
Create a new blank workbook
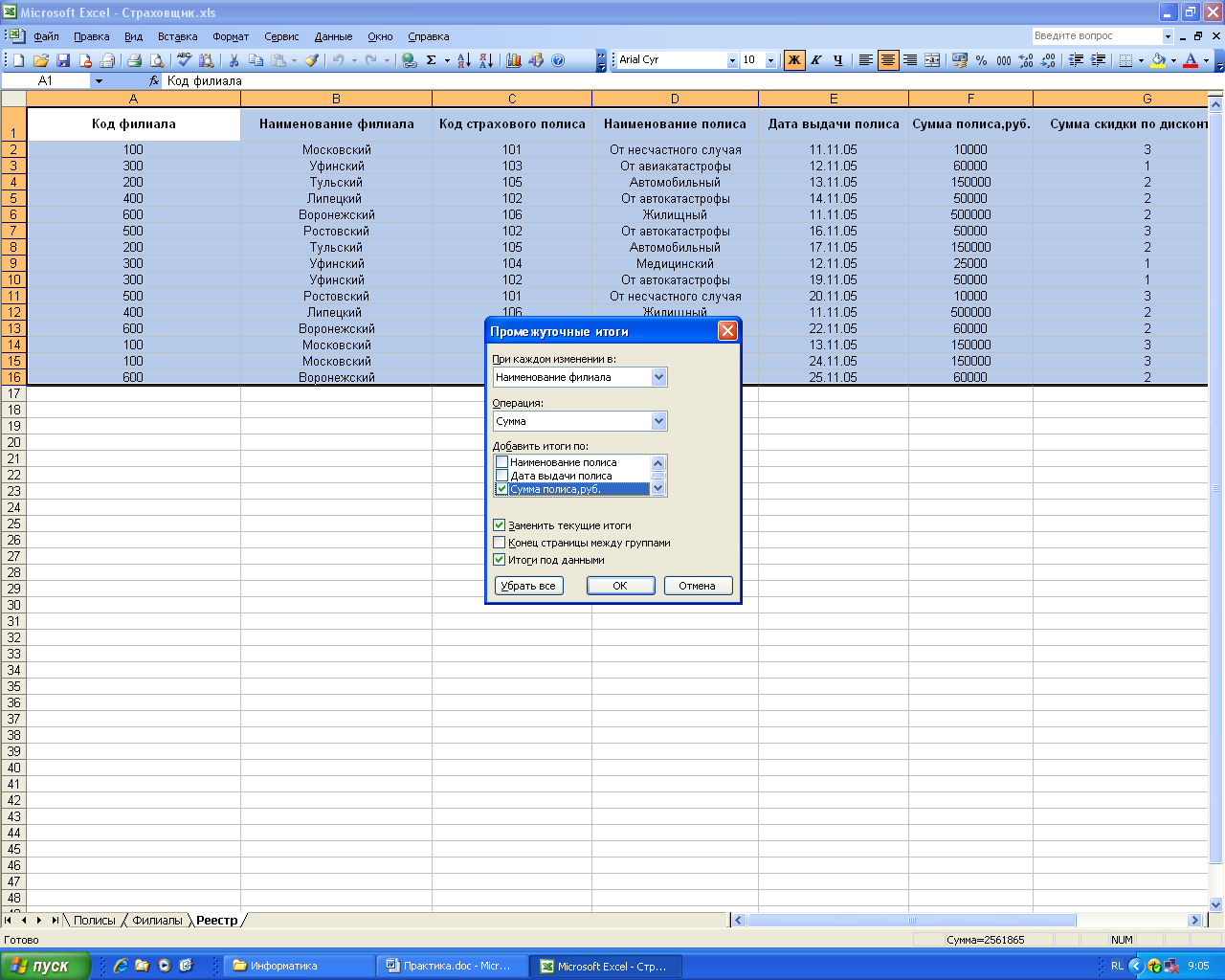coord(18,60)
